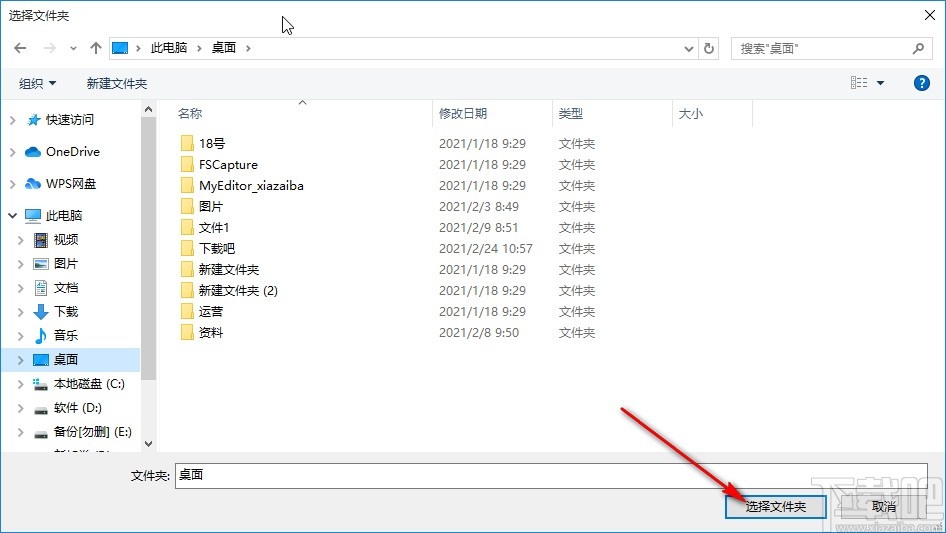Select the 资料 folder
946x533 pixels.
[211, 333]
